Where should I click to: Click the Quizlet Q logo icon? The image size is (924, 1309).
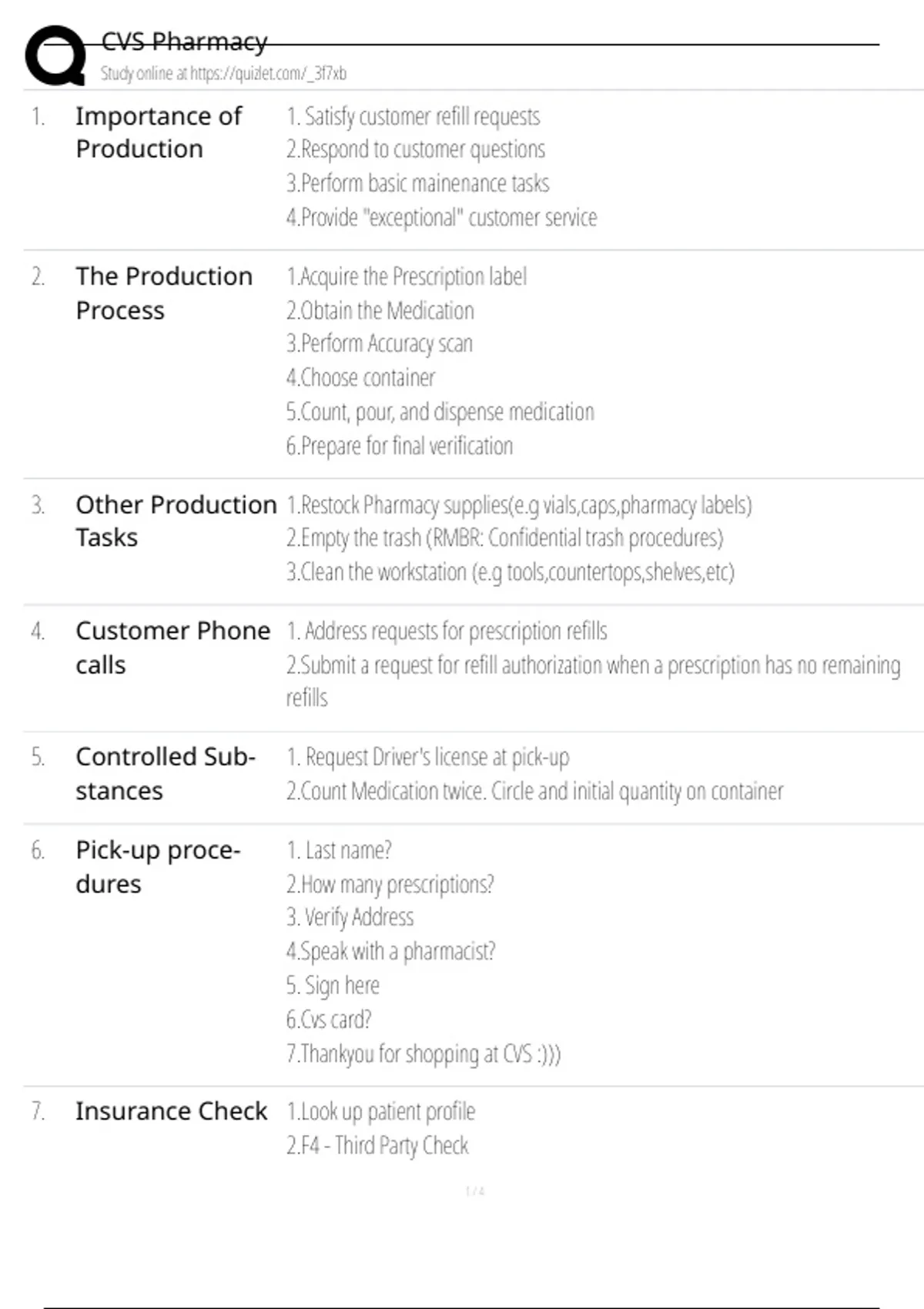pyautogui.click(x=55, y=55)
